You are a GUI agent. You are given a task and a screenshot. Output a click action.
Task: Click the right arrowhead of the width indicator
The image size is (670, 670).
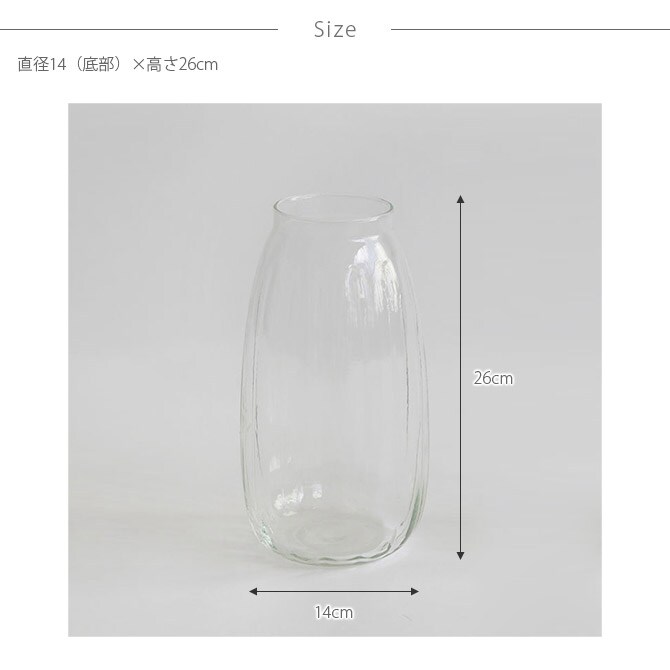414,591
